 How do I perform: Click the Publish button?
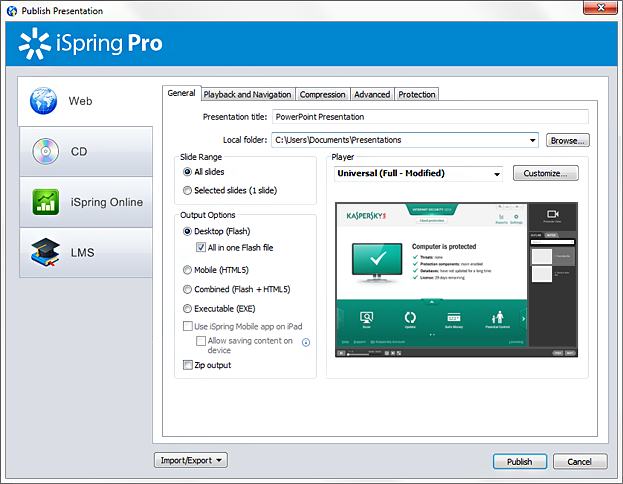tap(520, 461)
